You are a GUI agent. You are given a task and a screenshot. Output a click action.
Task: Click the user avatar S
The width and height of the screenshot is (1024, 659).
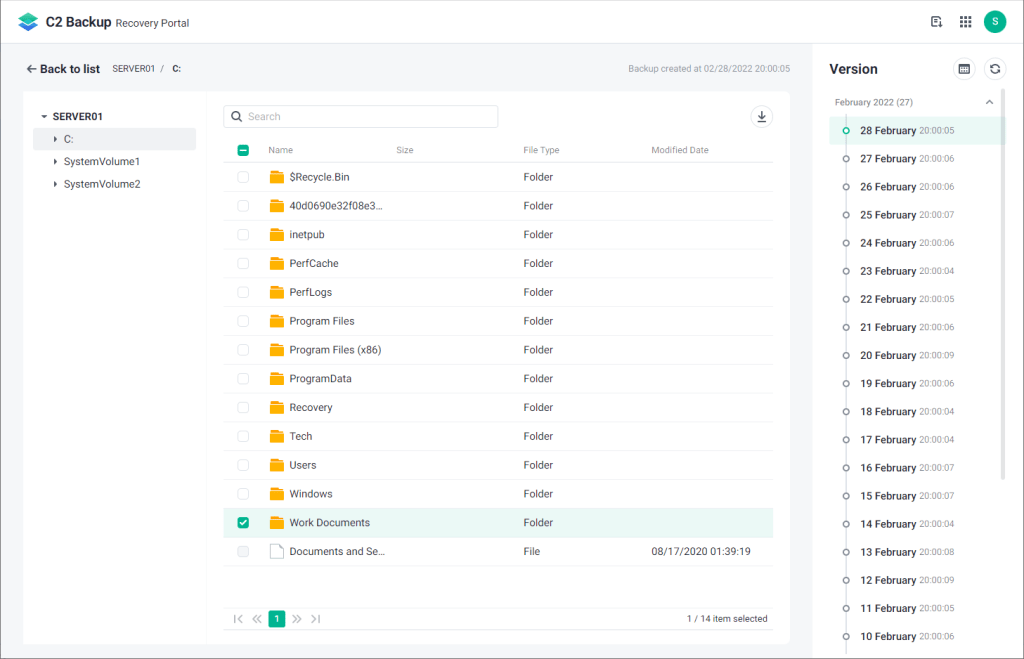click(x=994, y=22)
